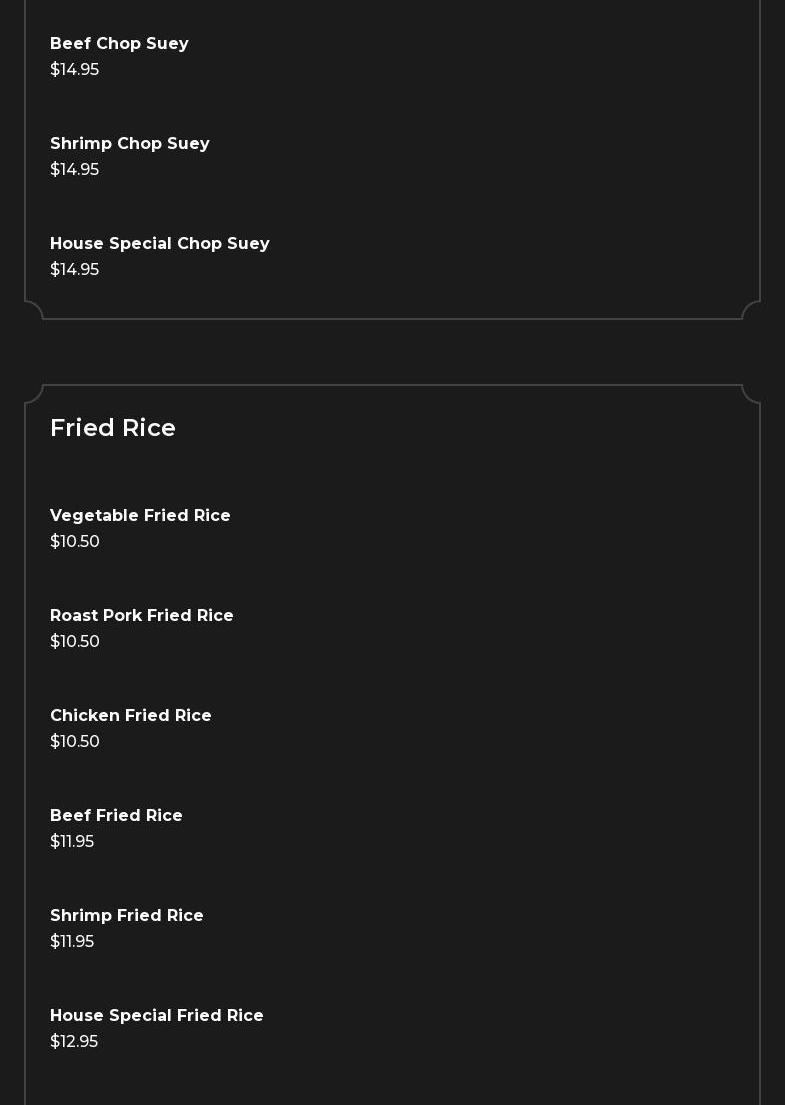Screen dimensions: 785x1105
Task: Click the $12.95 price
Action: coord(74,1042)
